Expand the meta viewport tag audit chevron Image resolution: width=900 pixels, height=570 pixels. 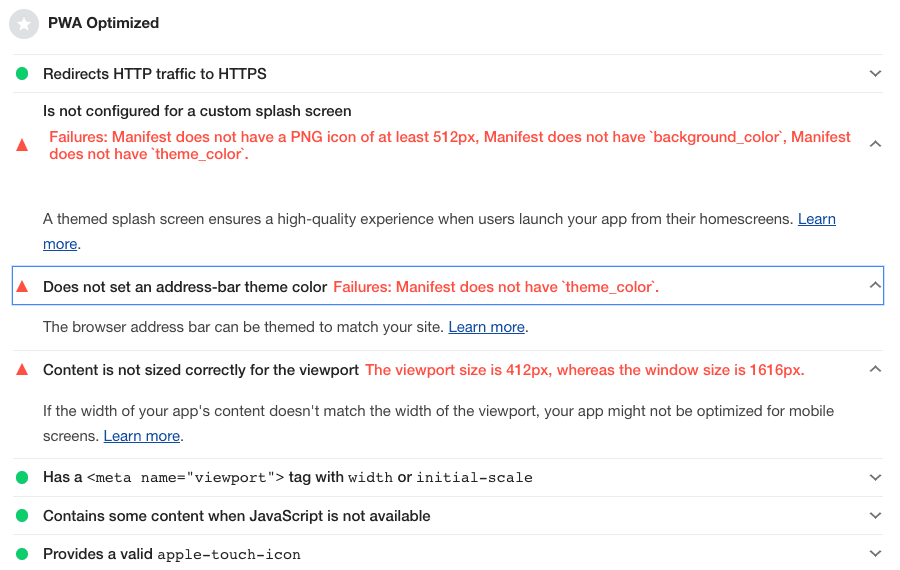tap(875, 477)
